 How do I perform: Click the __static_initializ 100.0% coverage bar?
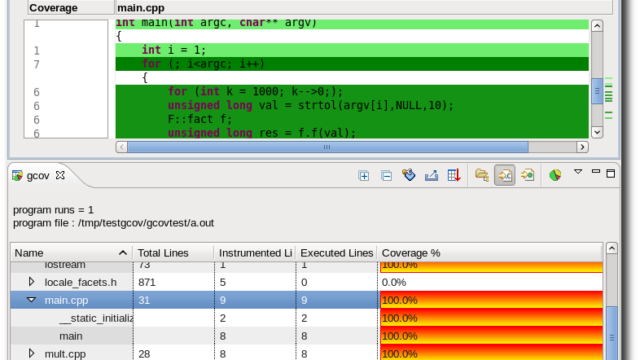coord(491,318)
